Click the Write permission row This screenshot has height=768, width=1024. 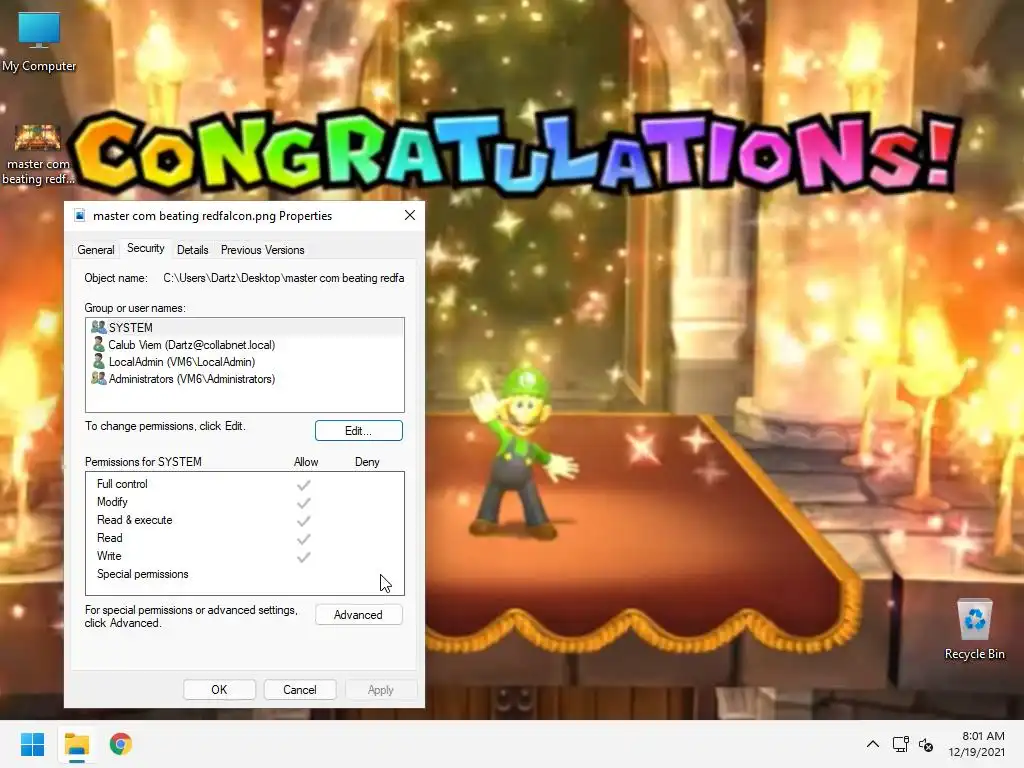(x=245, y=556)
